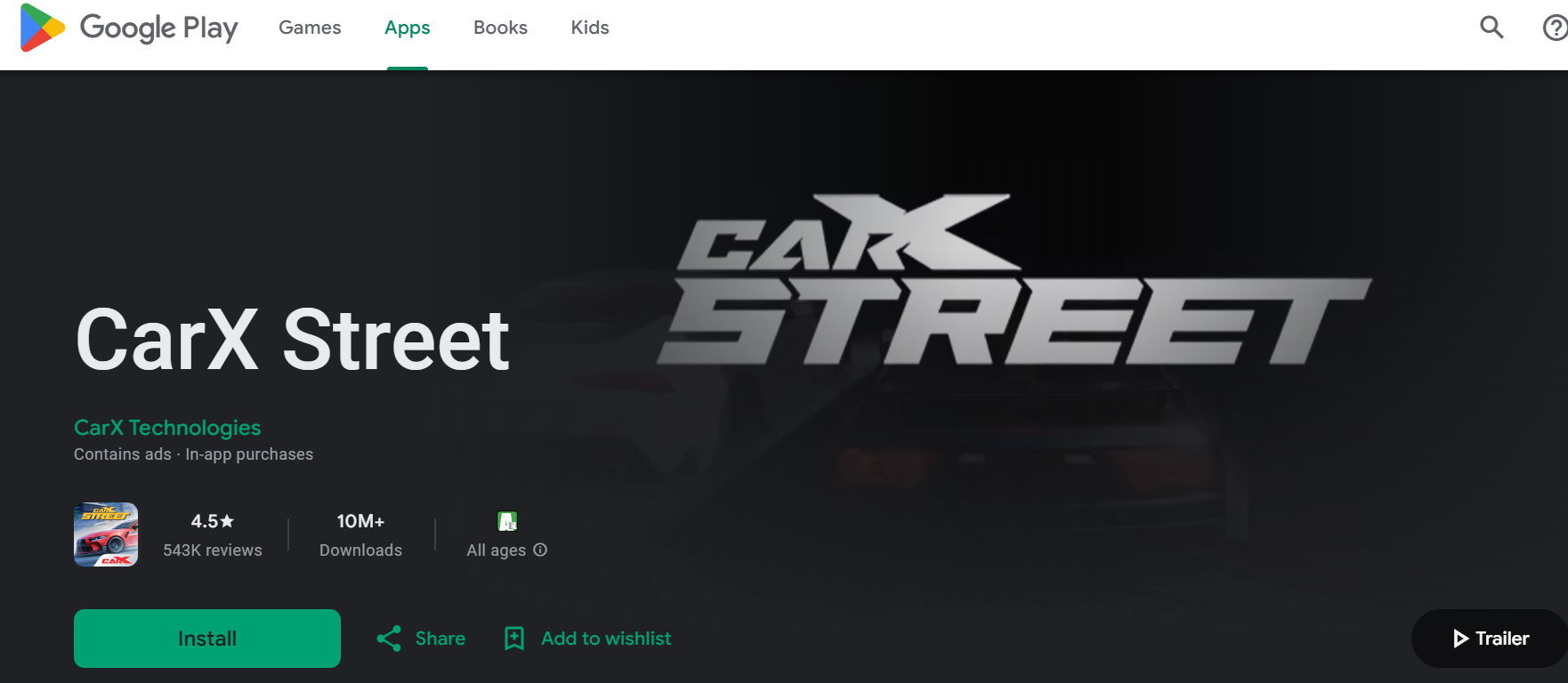Click the Google Play triangle logo

[42, 28]
